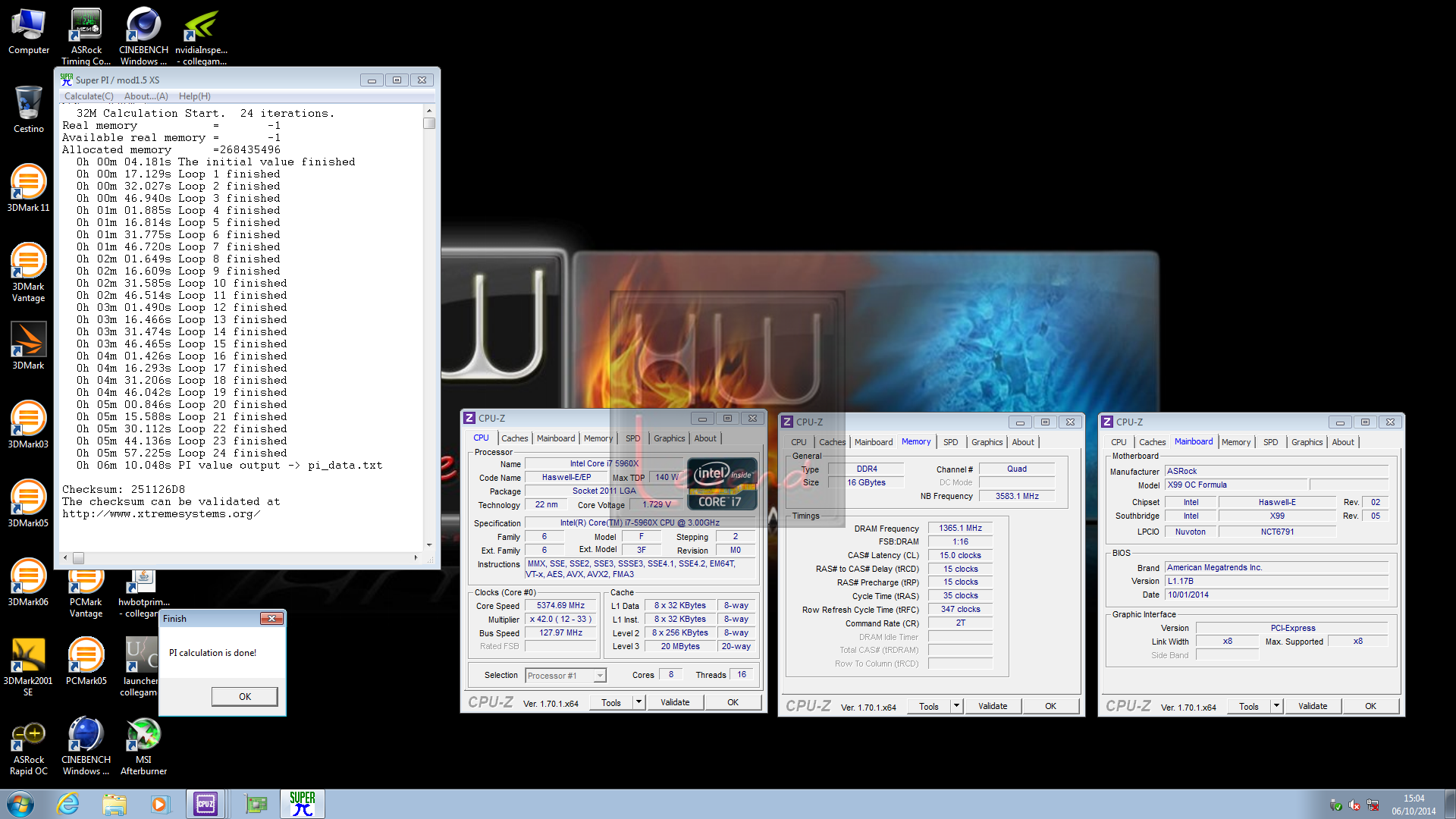Click OK in first CPU-Z window

point(733,702)
